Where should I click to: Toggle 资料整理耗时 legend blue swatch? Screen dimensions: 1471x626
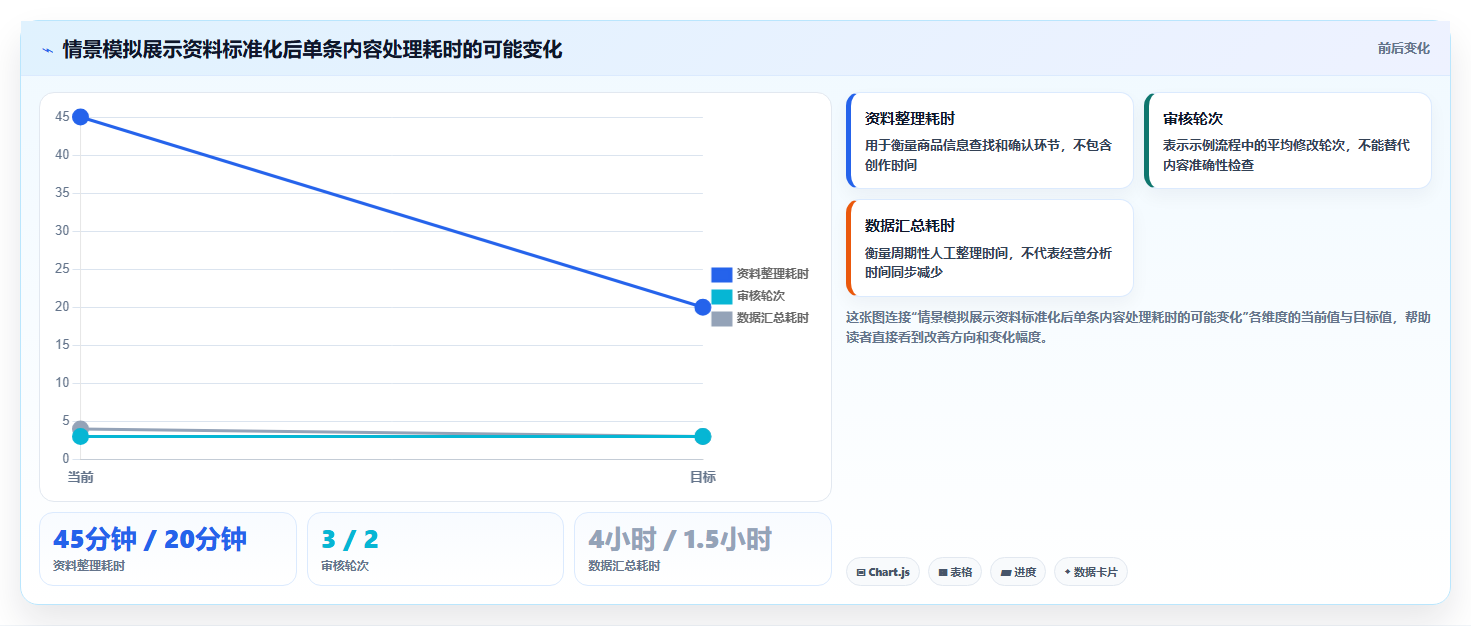[722, 274]
